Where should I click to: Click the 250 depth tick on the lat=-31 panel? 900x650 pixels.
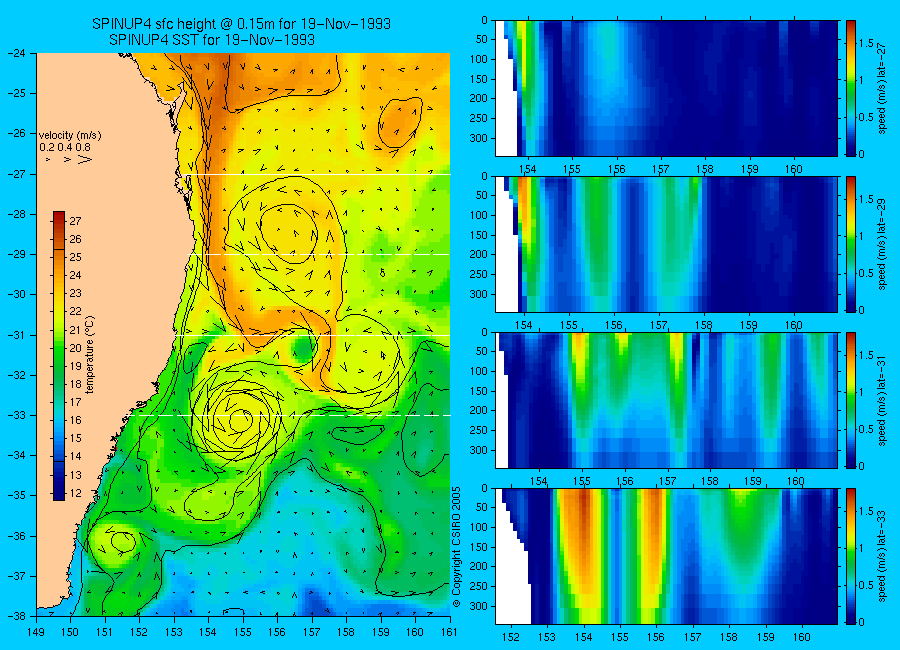[479, 430]
